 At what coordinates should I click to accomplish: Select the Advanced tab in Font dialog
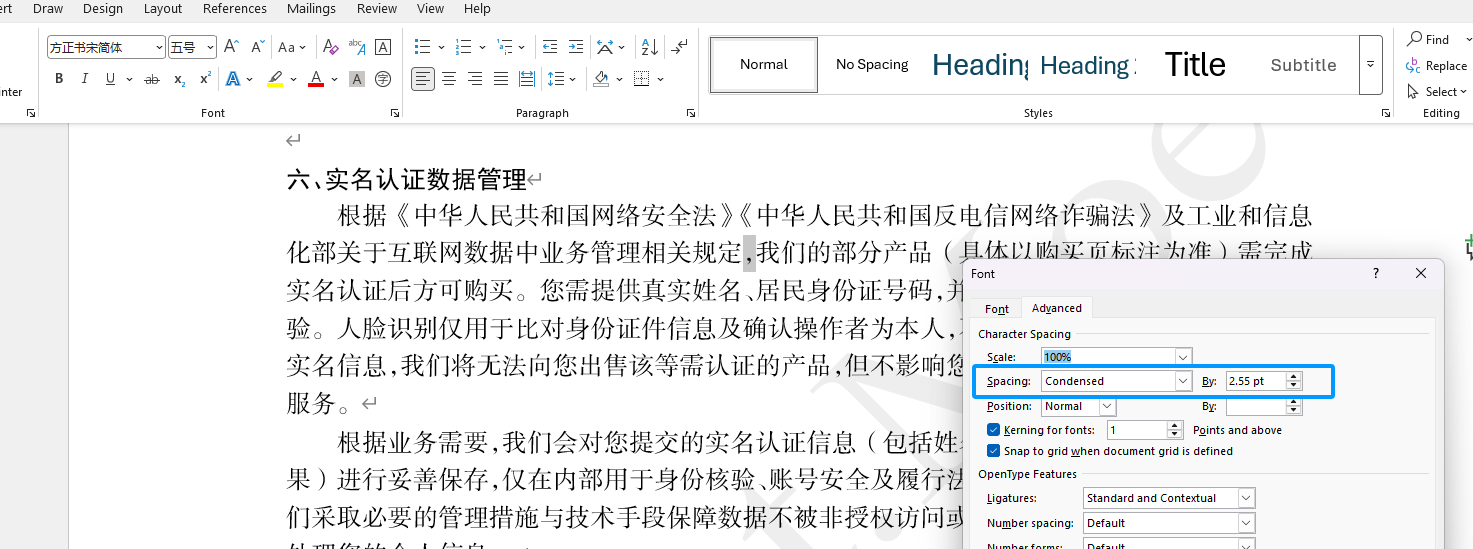click(1057, 308)
